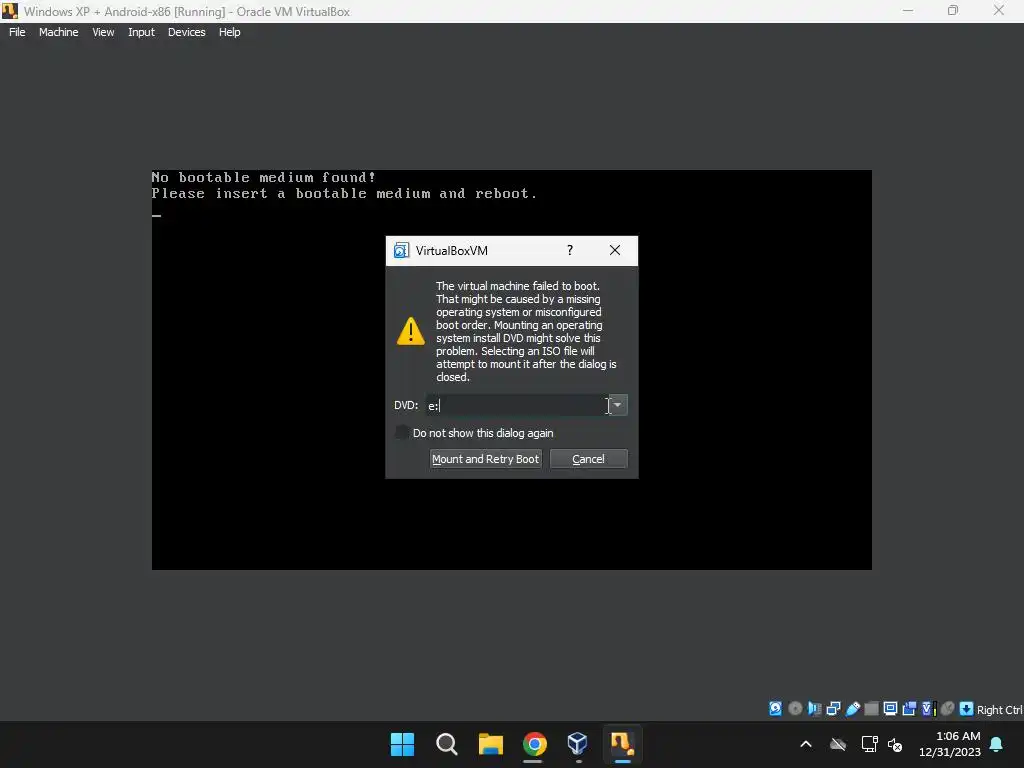
Task: Open the Machine menu
Action: (58, 32)
